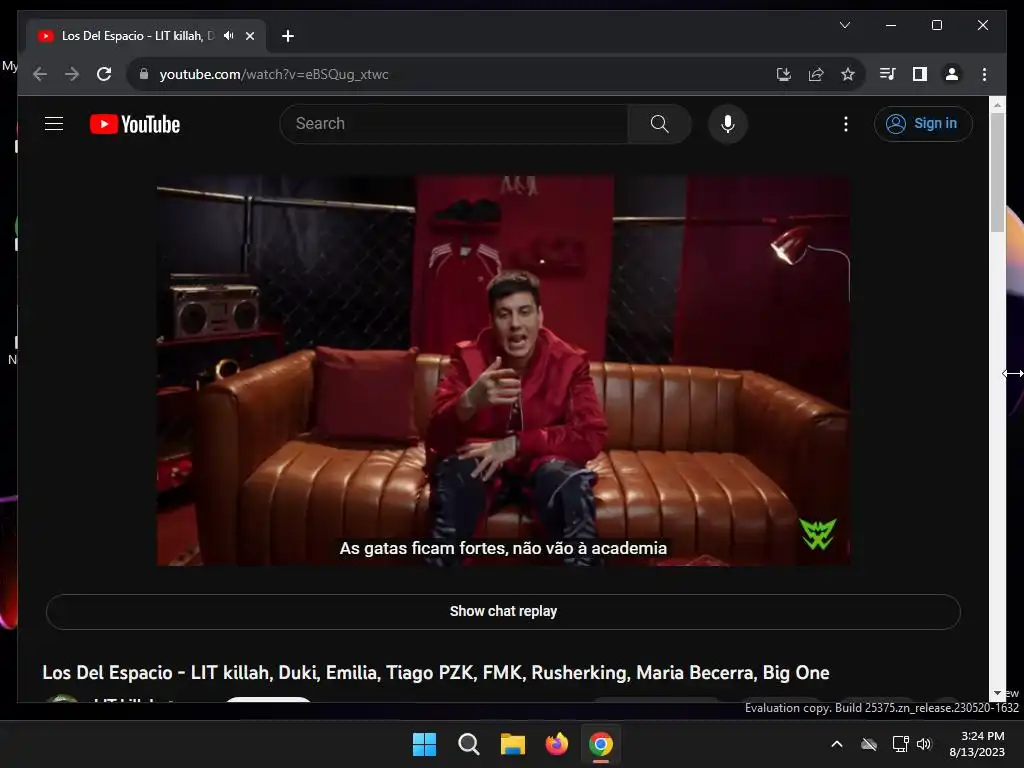Click the video player to pause playback
Image resolution: width=1024 pixels, height=768 pixels.
point(503,370)
